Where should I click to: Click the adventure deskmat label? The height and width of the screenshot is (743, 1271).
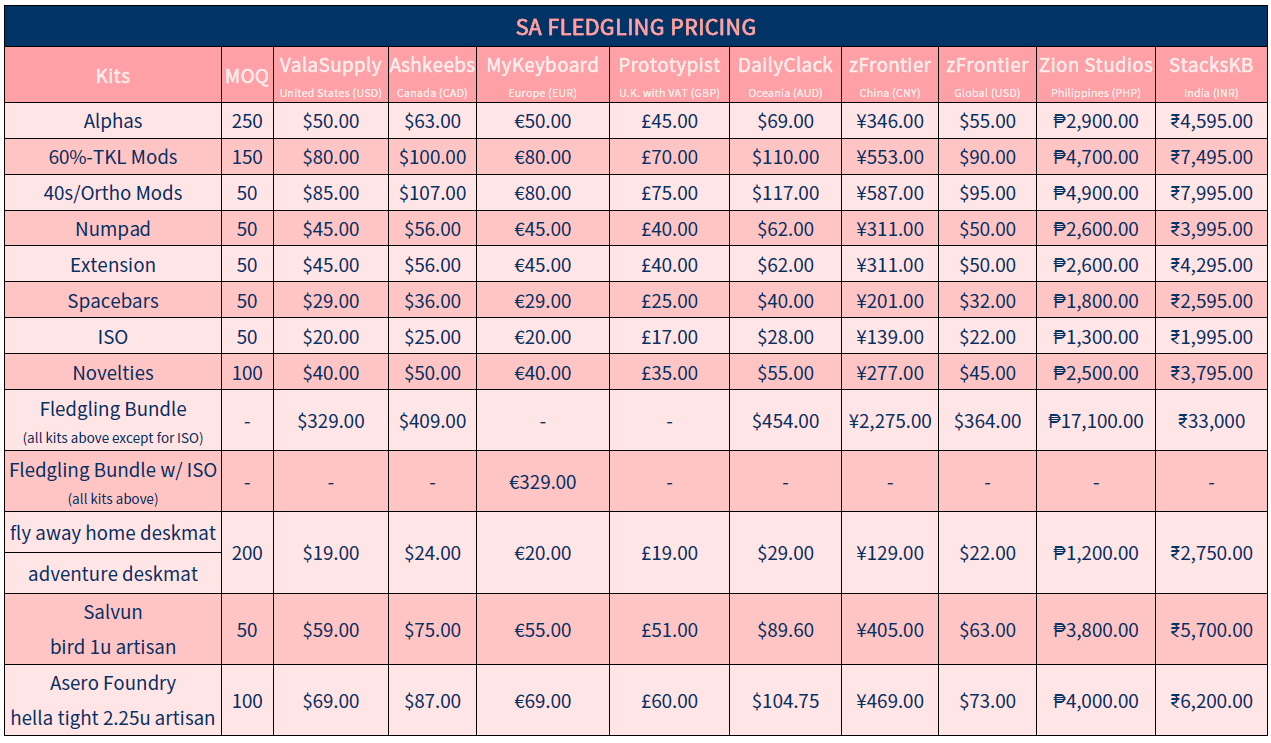pos(113,574)
